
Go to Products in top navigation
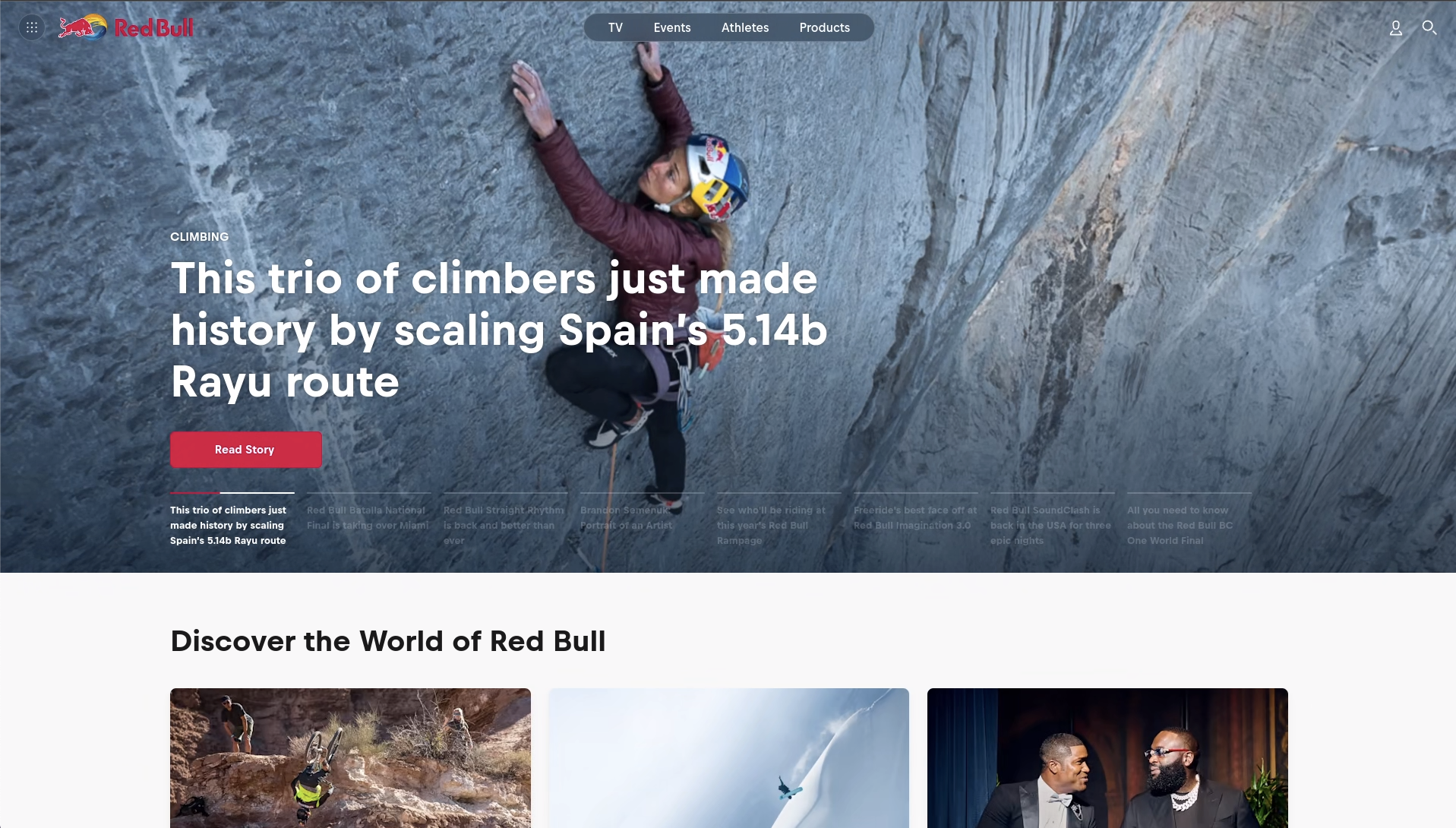tap(825, 27)
